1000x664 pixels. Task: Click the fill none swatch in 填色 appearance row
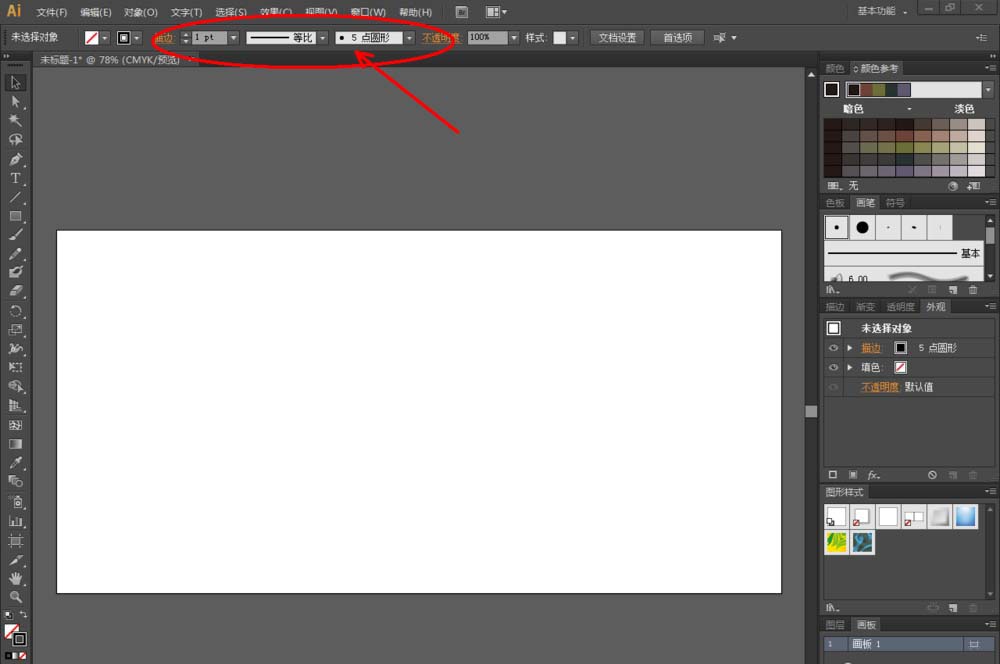tap(901, 367)
